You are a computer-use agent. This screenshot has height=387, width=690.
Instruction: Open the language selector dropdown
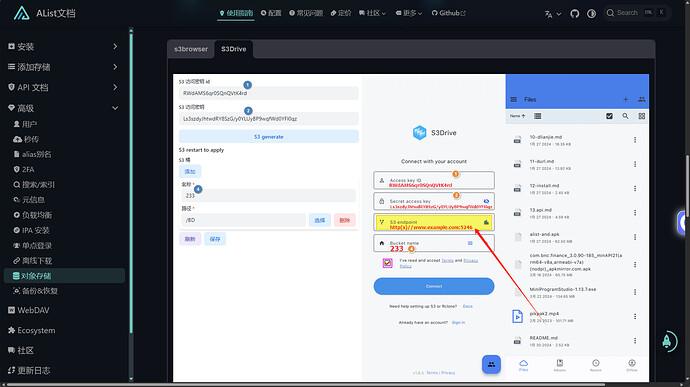tap(553, 14)
